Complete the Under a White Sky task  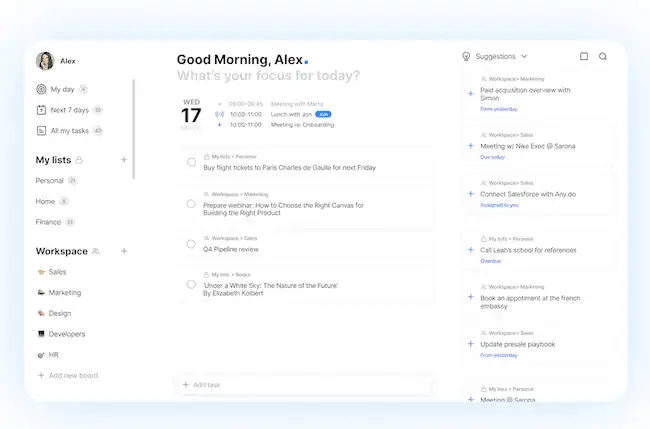point(191,284)
